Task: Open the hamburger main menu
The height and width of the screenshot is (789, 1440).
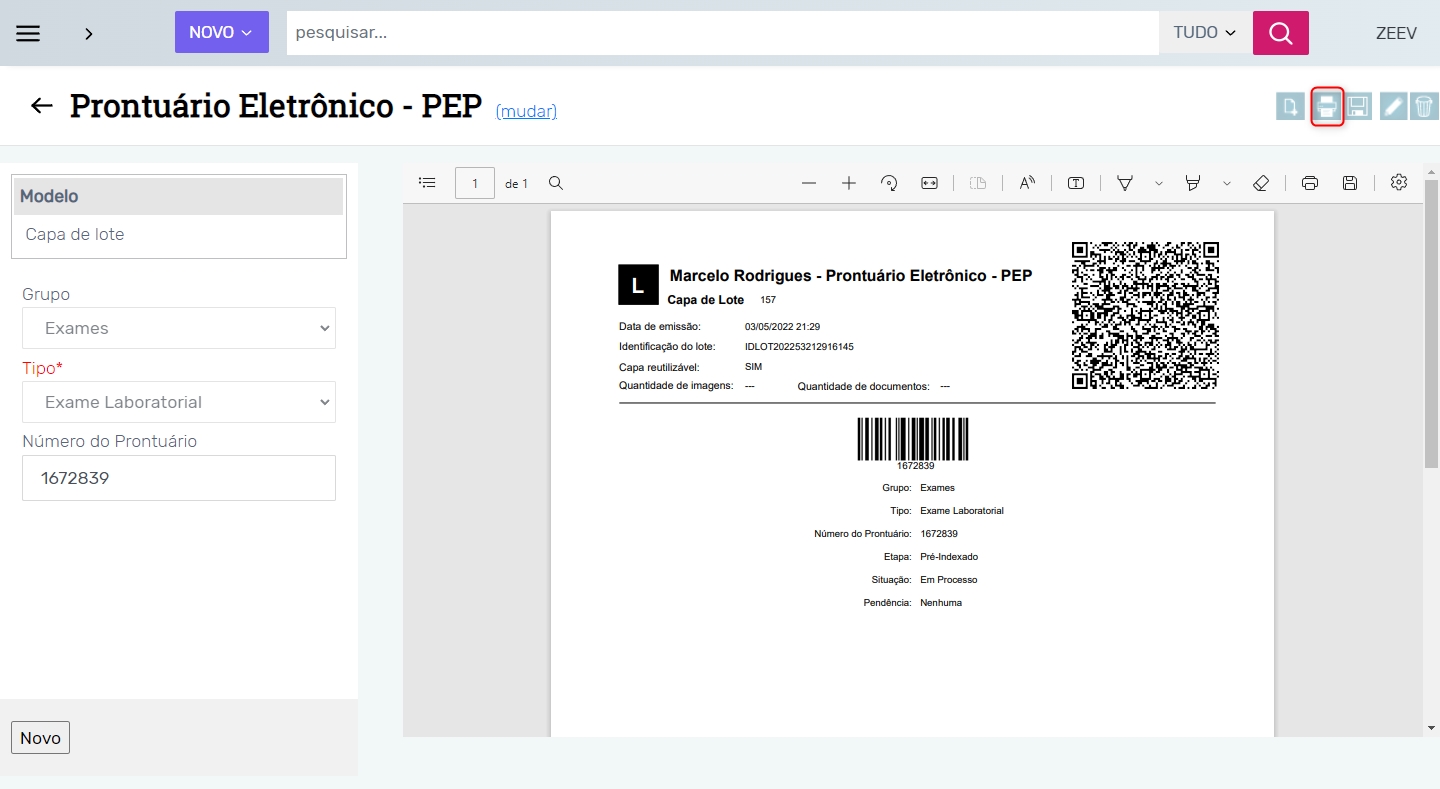Action: (x=28, y=33)
